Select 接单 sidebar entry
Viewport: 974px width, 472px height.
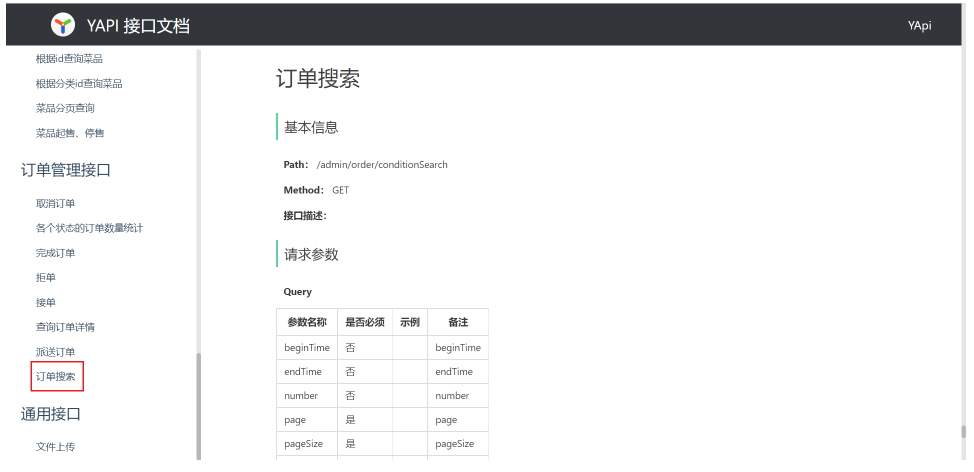click(x=45, y=302)
